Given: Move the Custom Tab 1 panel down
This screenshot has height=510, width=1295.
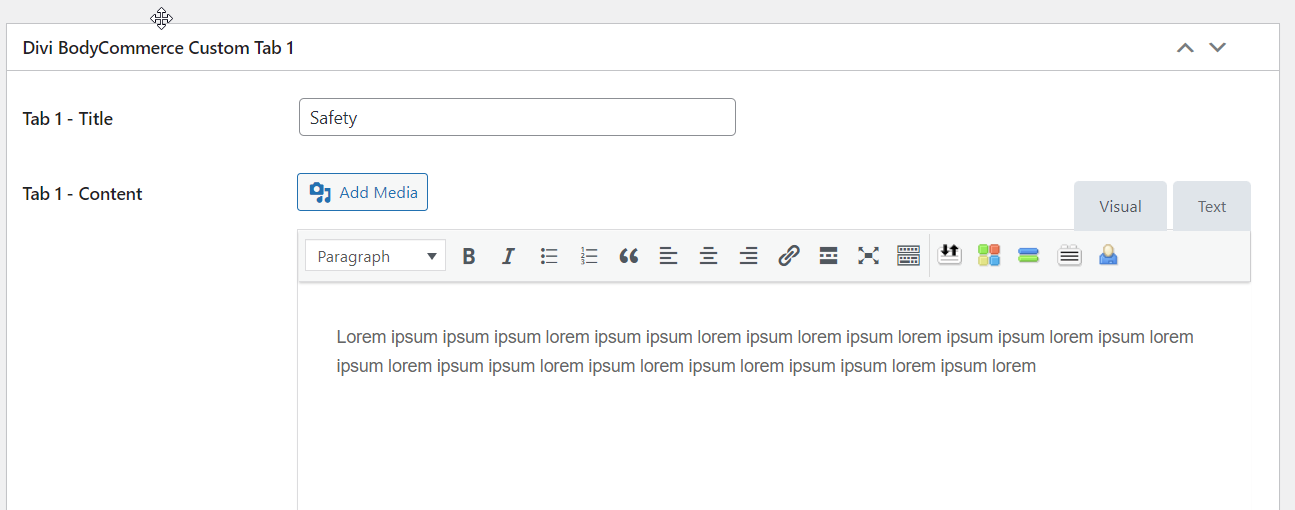Looking at the screenshot, I should [x=1217, y=48].
